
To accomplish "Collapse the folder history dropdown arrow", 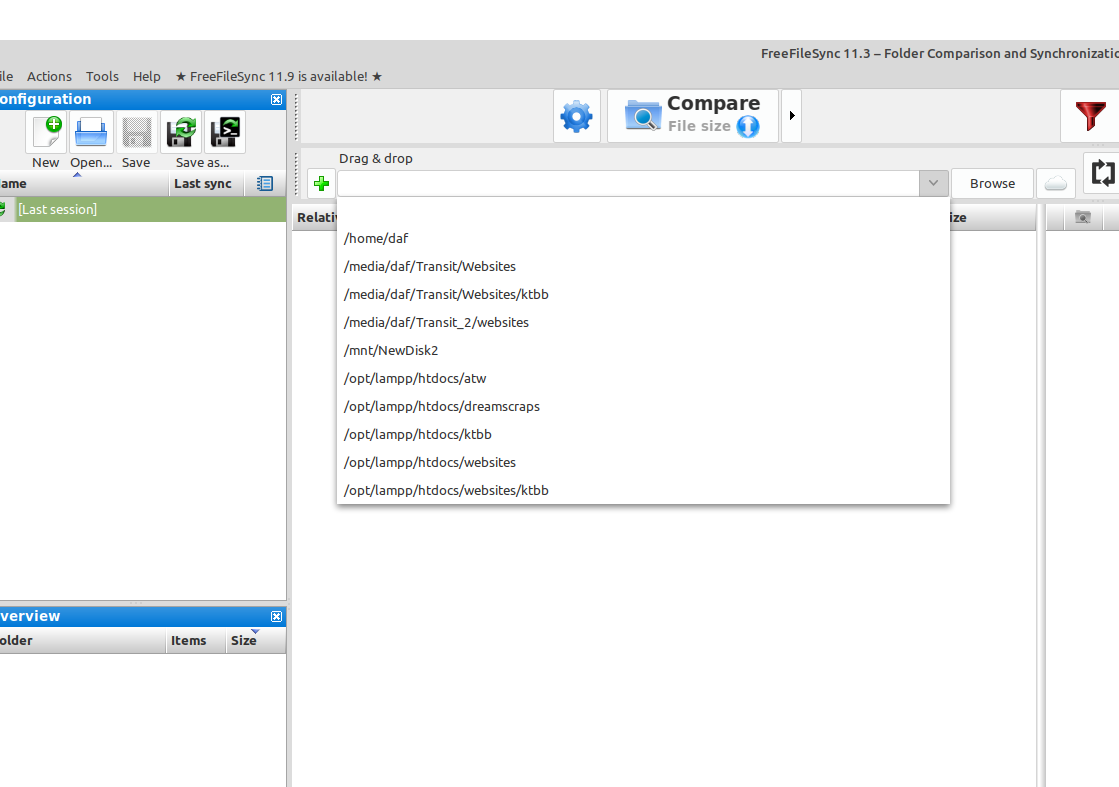I will [x=933, y=183].
